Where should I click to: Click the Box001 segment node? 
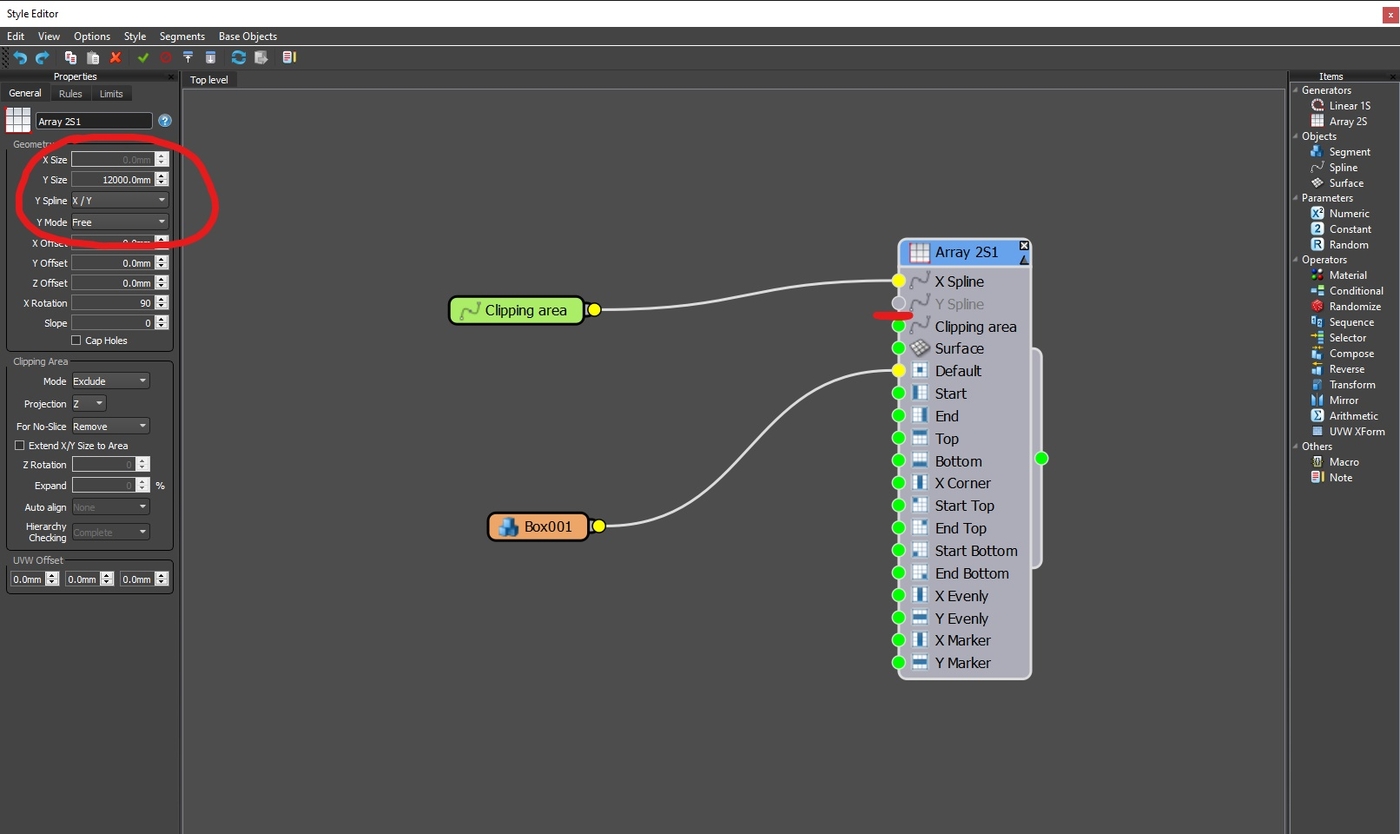coord(538,526)
